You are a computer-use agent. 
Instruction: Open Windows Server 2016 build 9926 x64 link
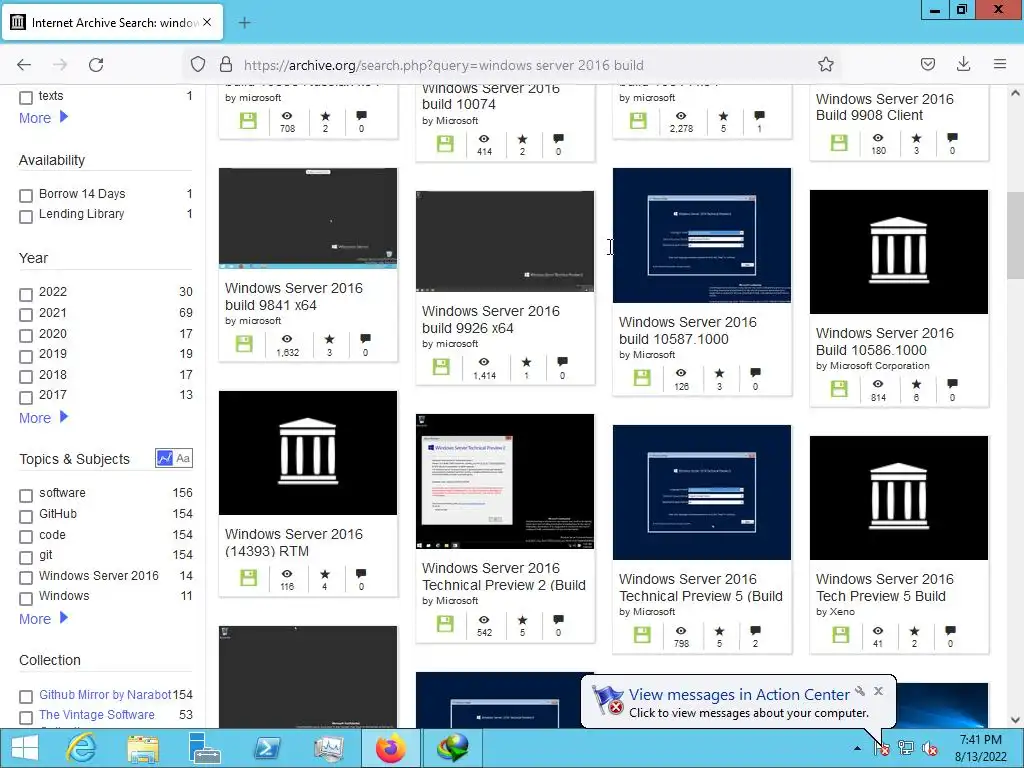pos(490,319)
